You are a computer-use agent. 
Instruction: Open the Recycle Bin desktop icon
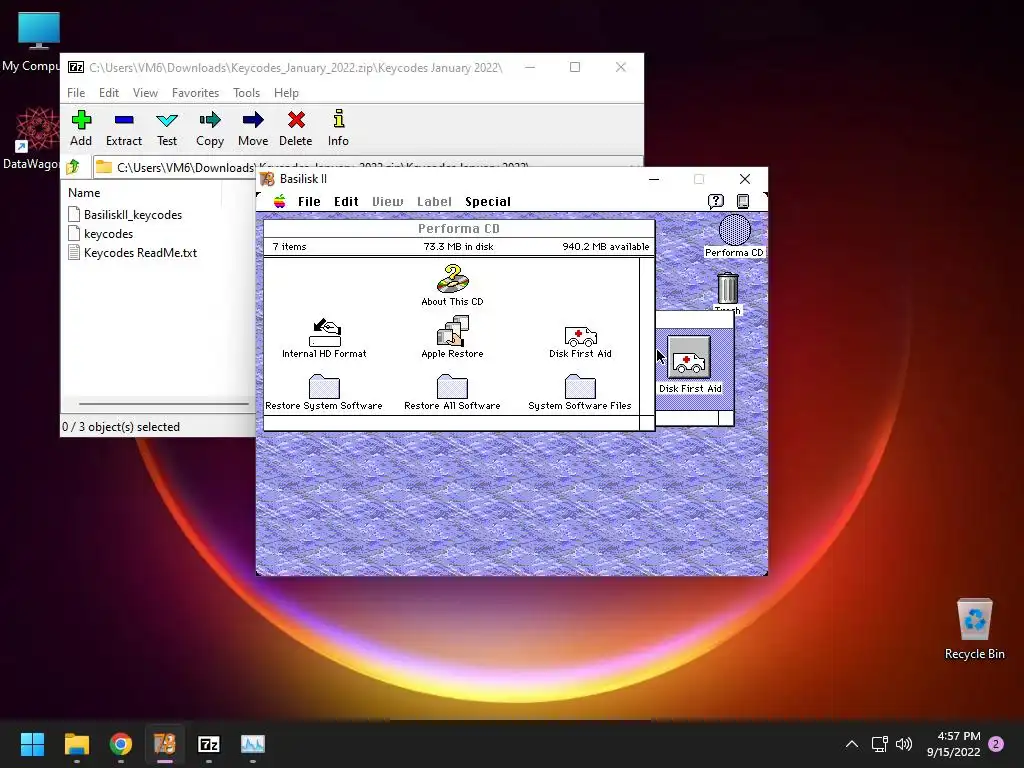974,629
